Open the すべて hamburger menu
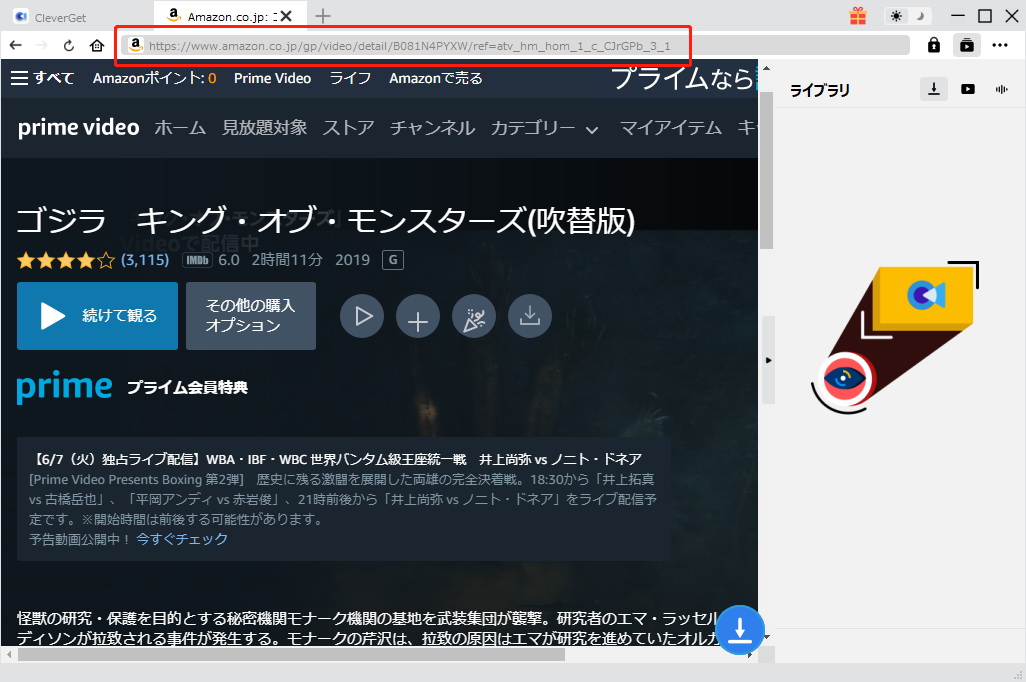Viewport: 1026px width, 682px height. (x=43, y=78)
